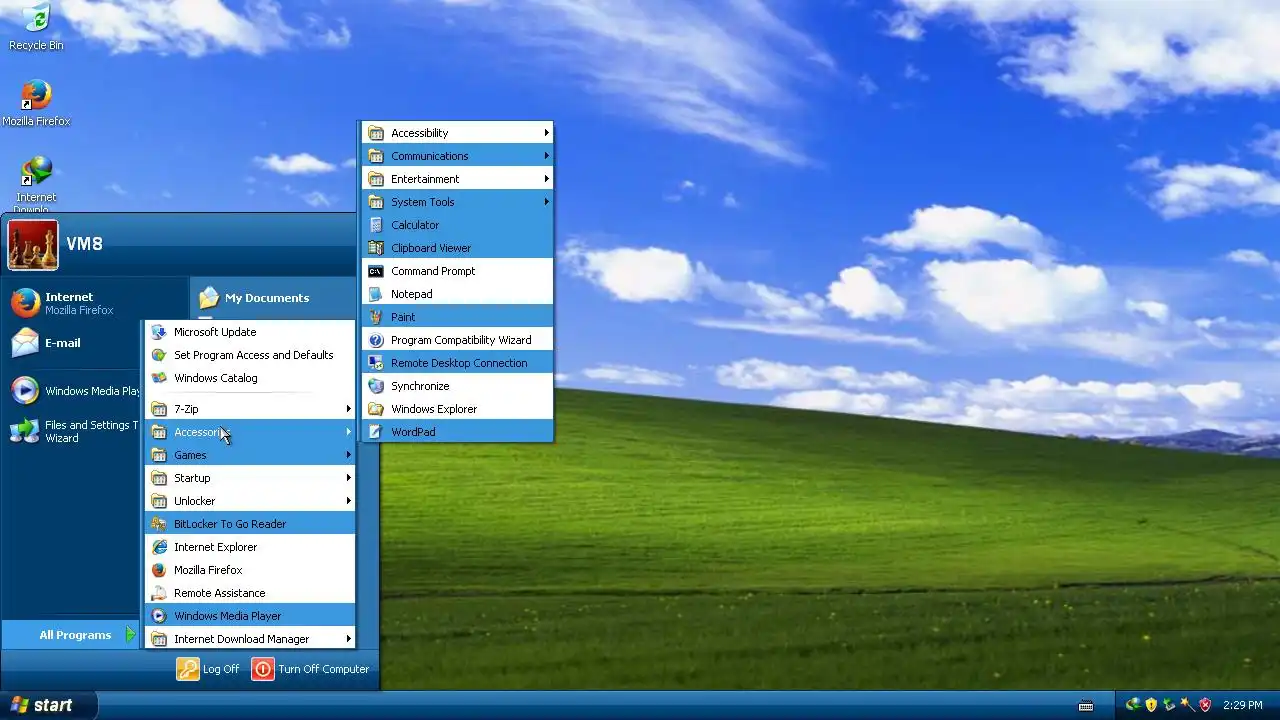Open the Recycle Bin desktop icon
The height and width of the screenshot is (720, 1280).
pyautogui.click(x=36, y=27)
